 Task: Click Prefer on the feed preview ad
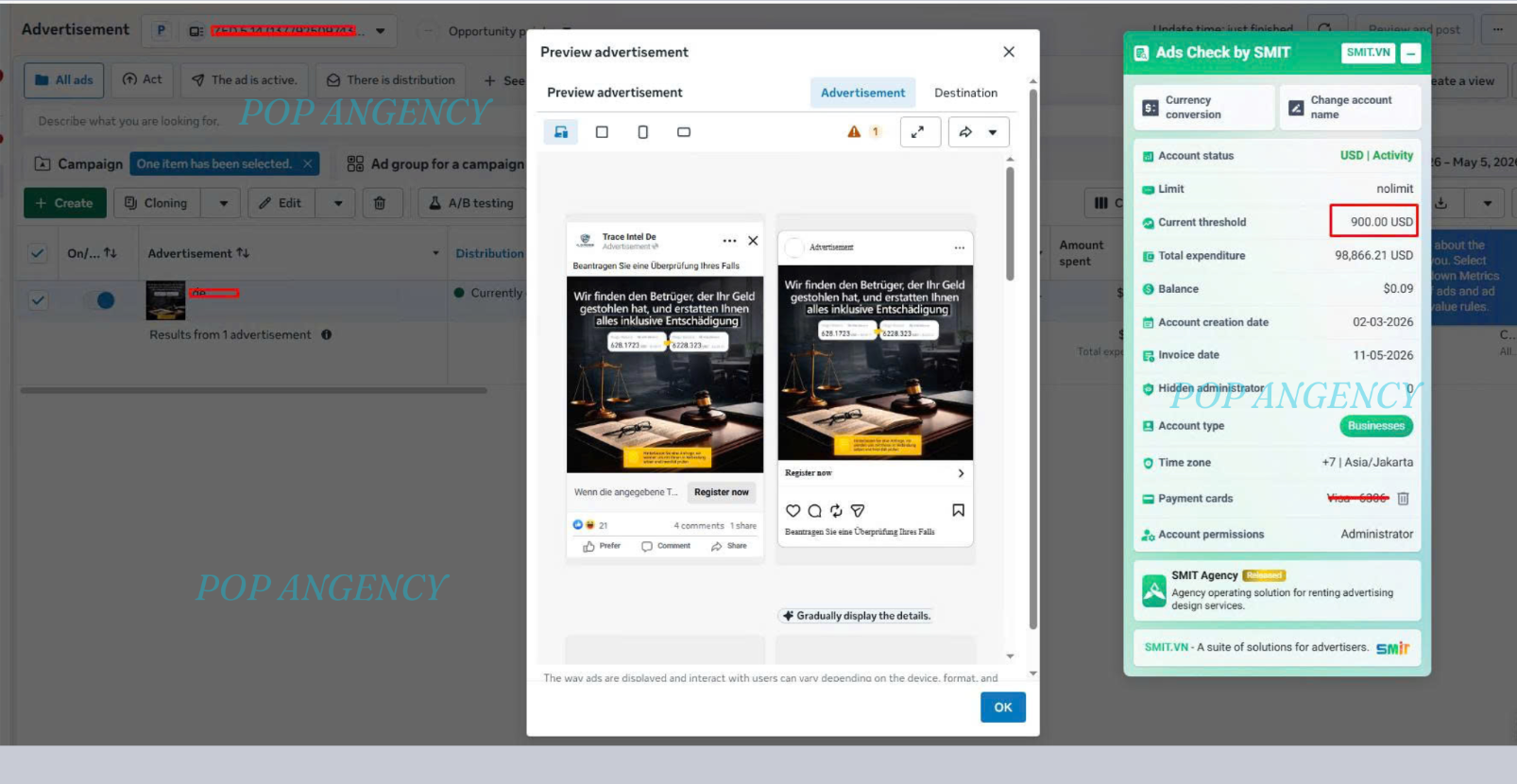[x=602, y=546]
